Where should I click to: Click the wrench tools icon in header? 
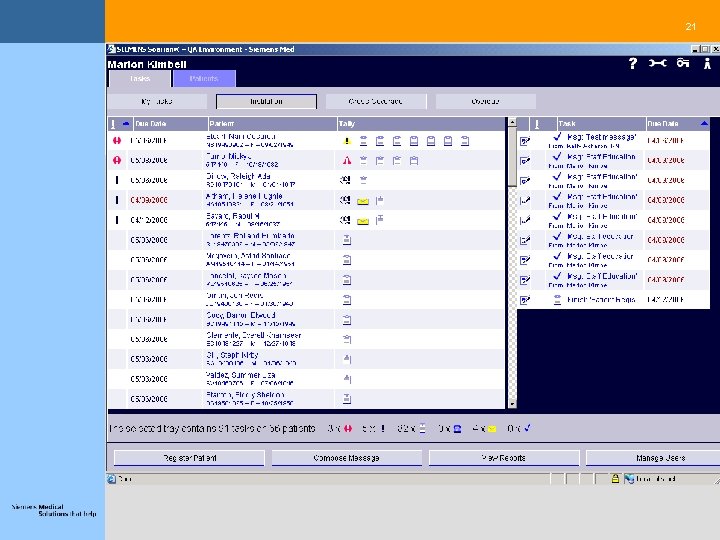coord(658,63)
